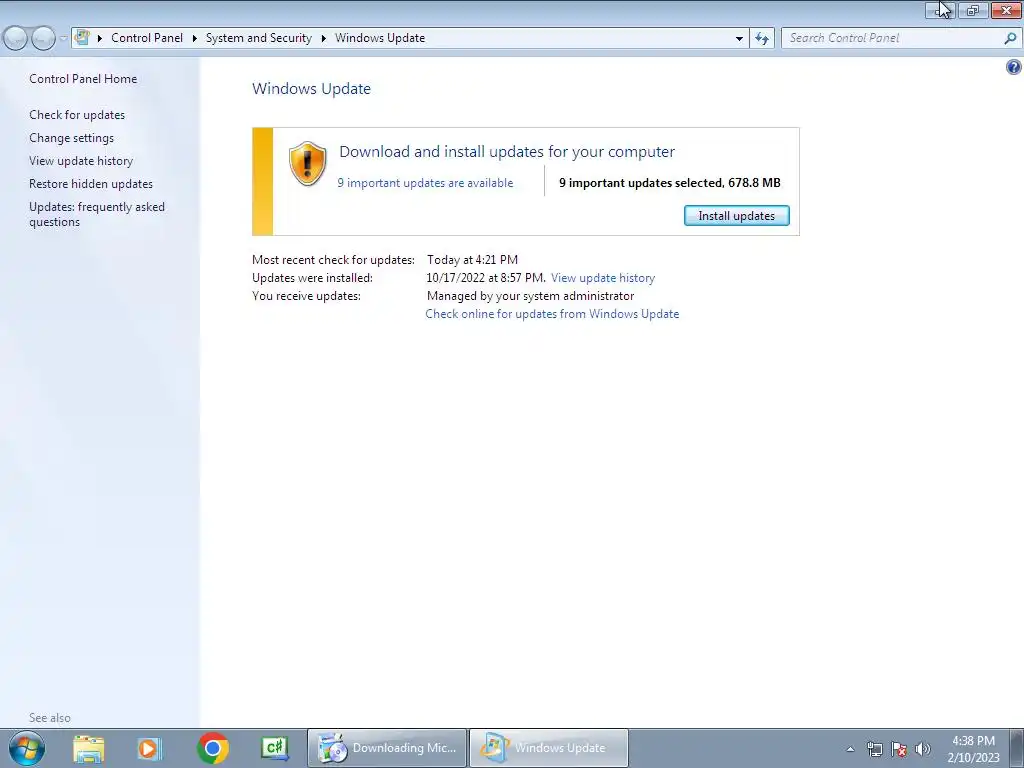Open Help via question mark icon

1014,67
